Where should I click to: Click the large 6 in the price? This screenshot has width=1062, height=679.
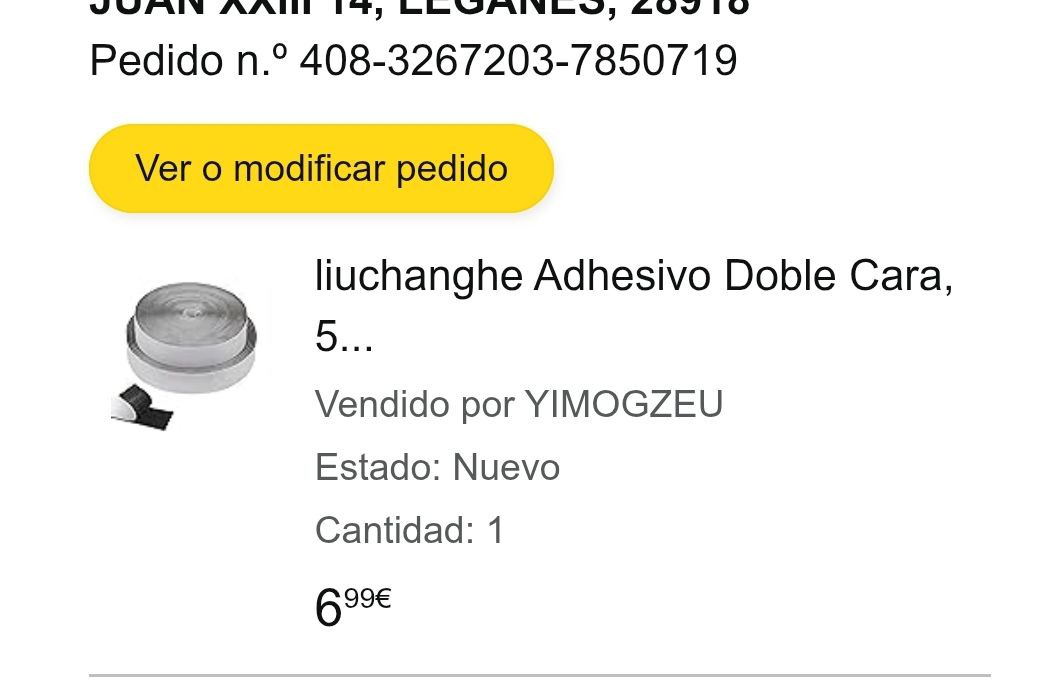tap(328, 608)
